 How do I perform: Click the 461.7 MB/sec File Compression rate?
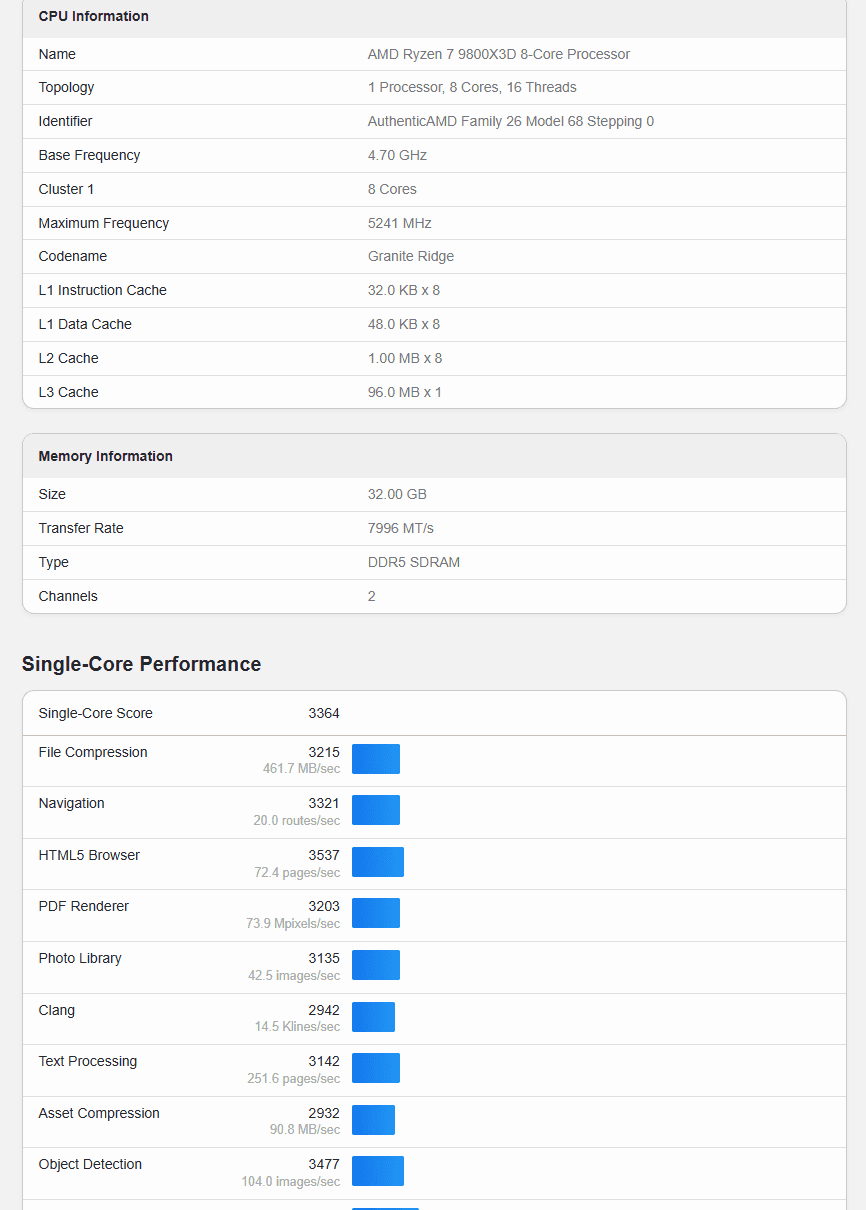pos(301,769)
